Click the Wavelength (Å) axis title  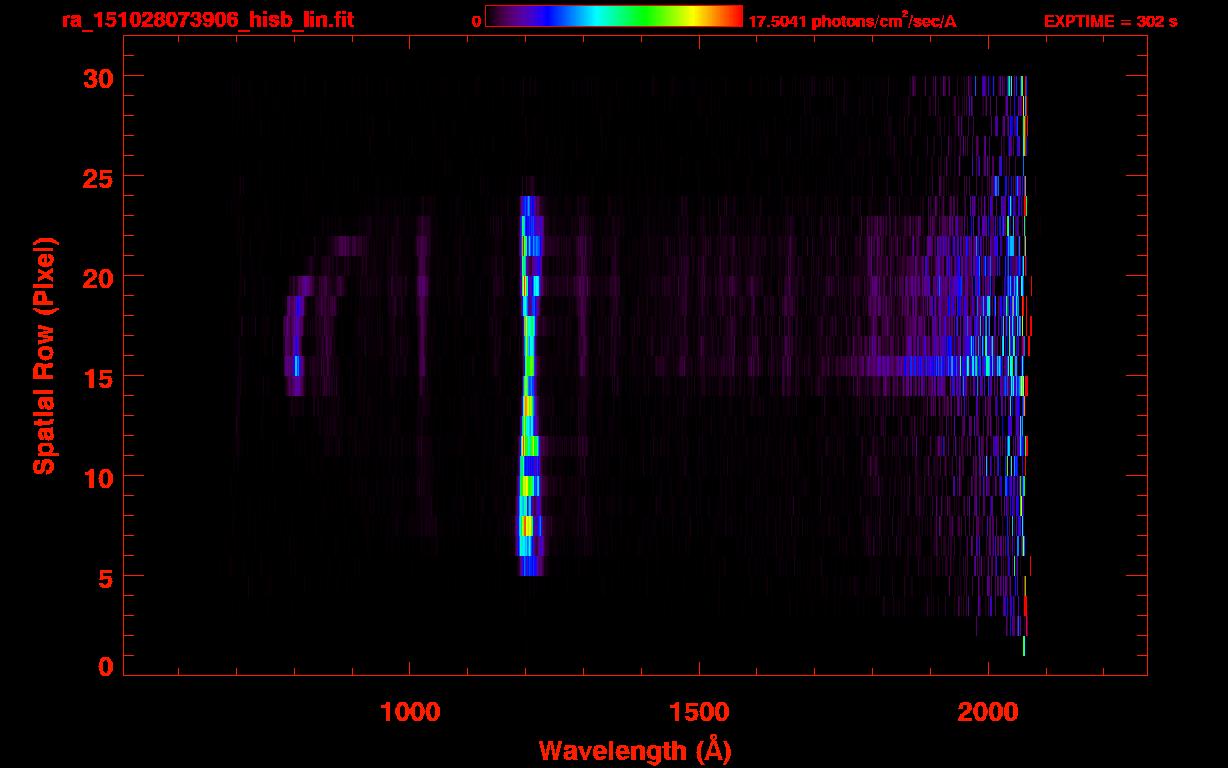635,749
